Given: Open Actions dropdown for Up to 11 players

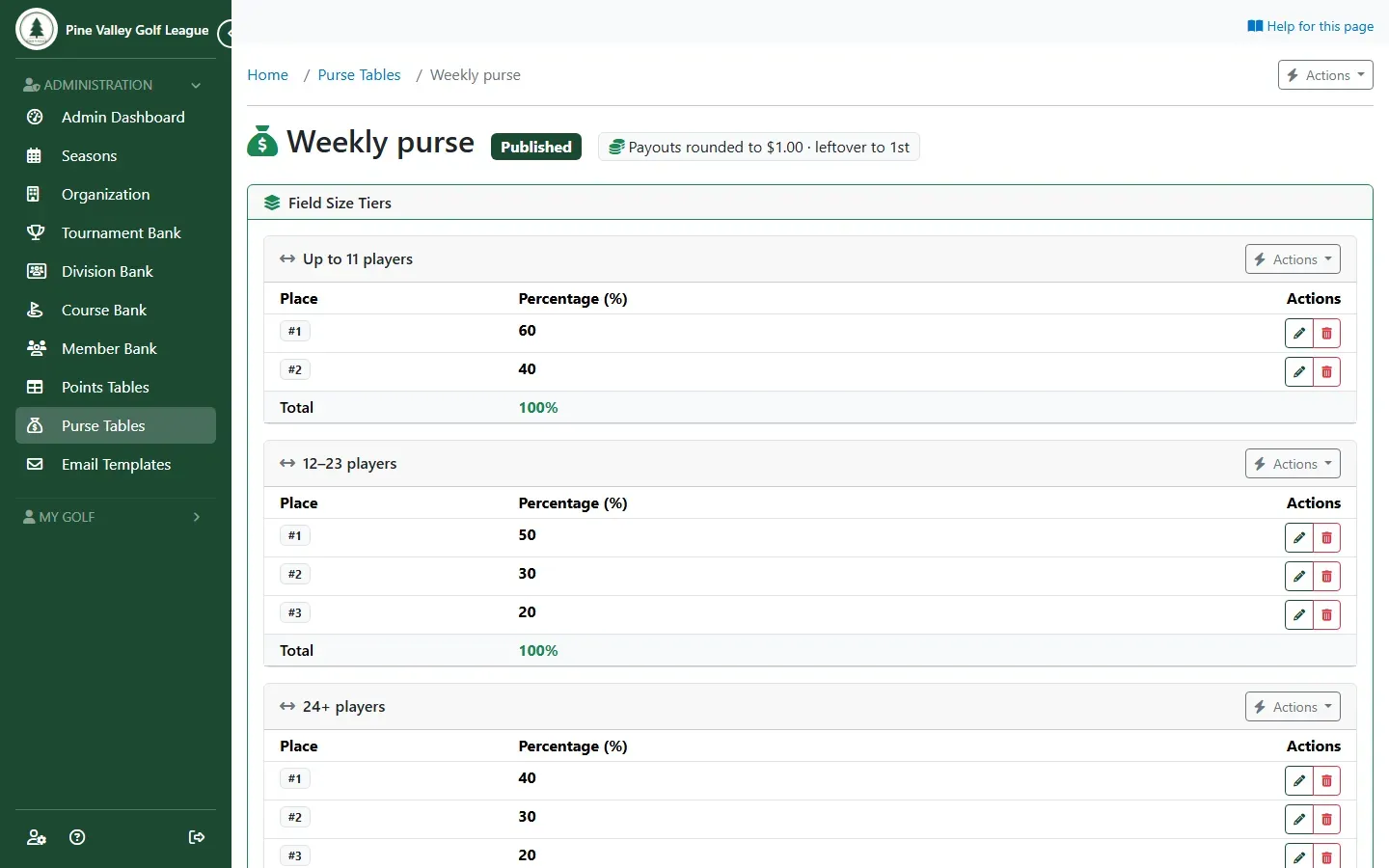Looking at the screenshot, I should (1293, 259).
